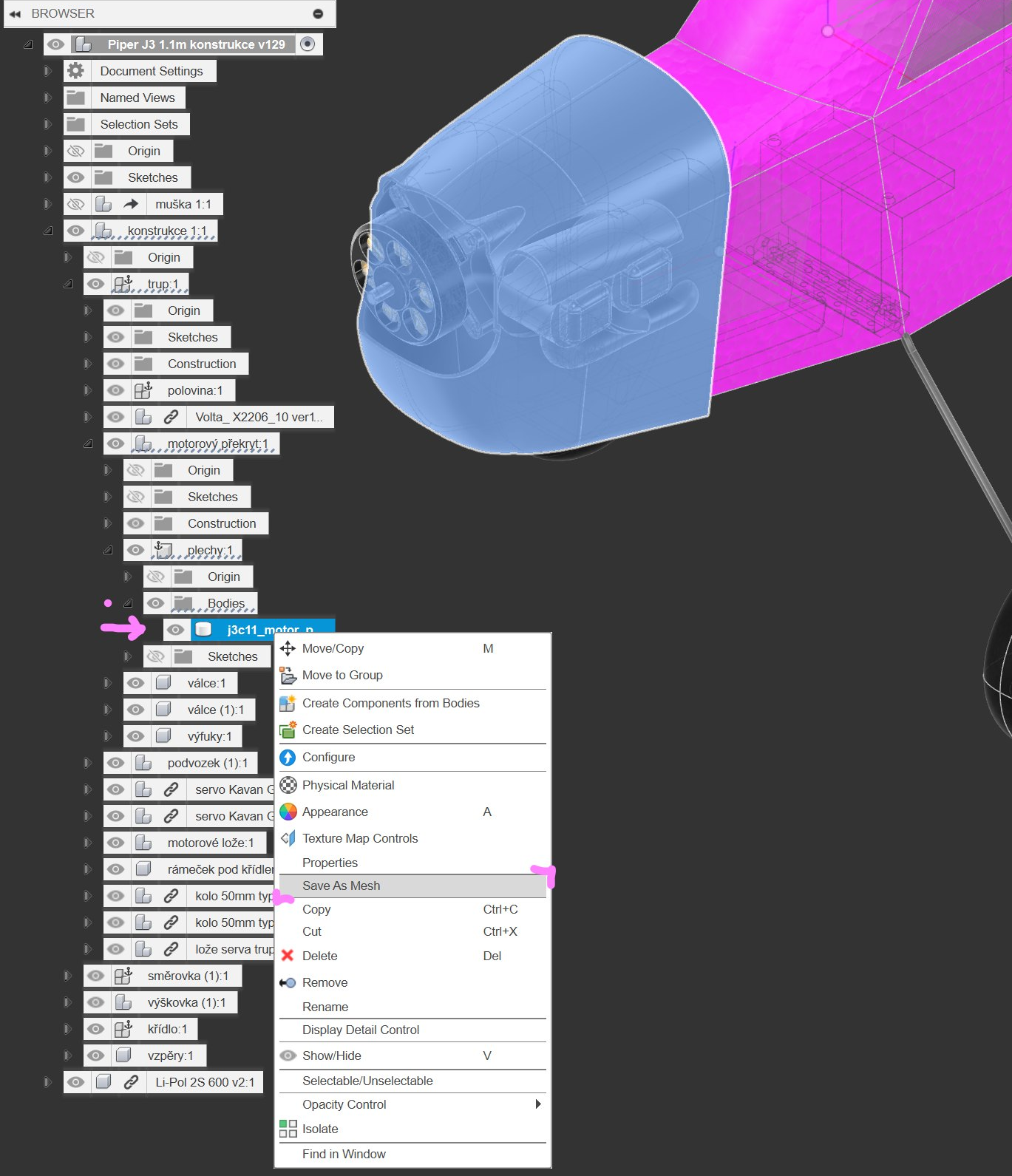Click the Isolate grid icon
The width and height of the screenshot is (1012, 1176).
click(288, 1129)
